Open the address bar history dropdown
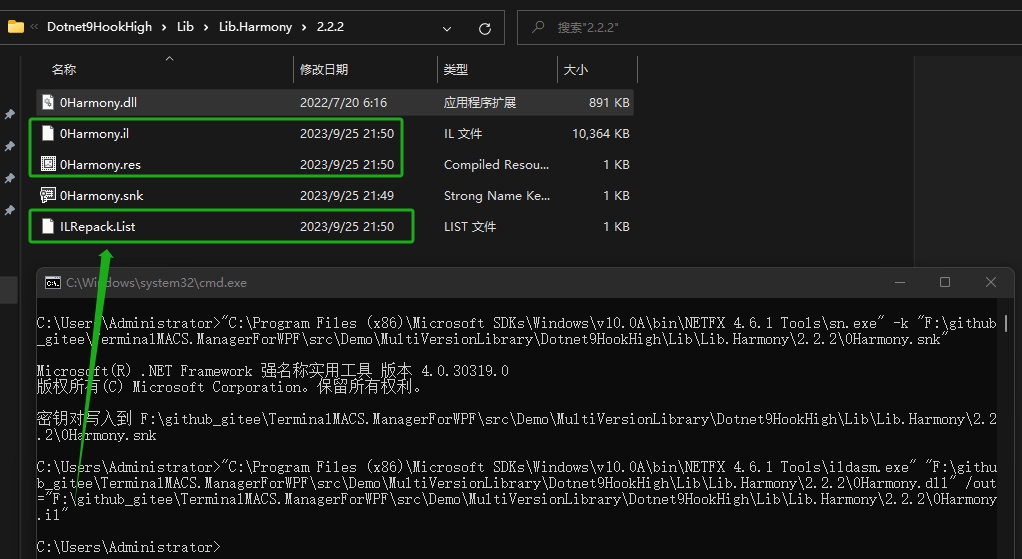The height and width of the screenshot is (559, 1022). pos(446,29)
